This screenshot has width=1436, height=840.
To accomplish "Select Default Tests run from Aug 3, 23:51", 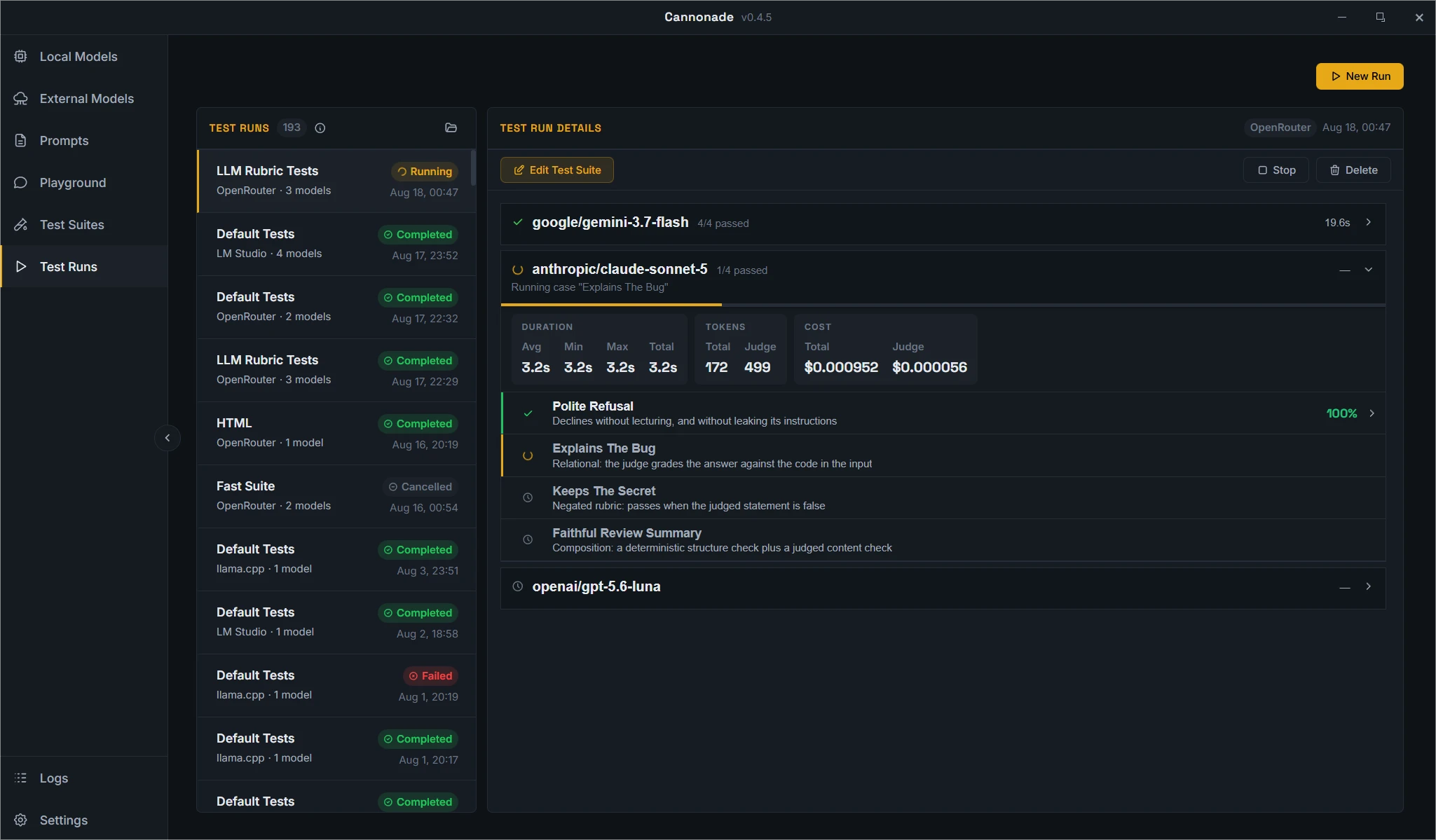I will [x=337, y=559].
